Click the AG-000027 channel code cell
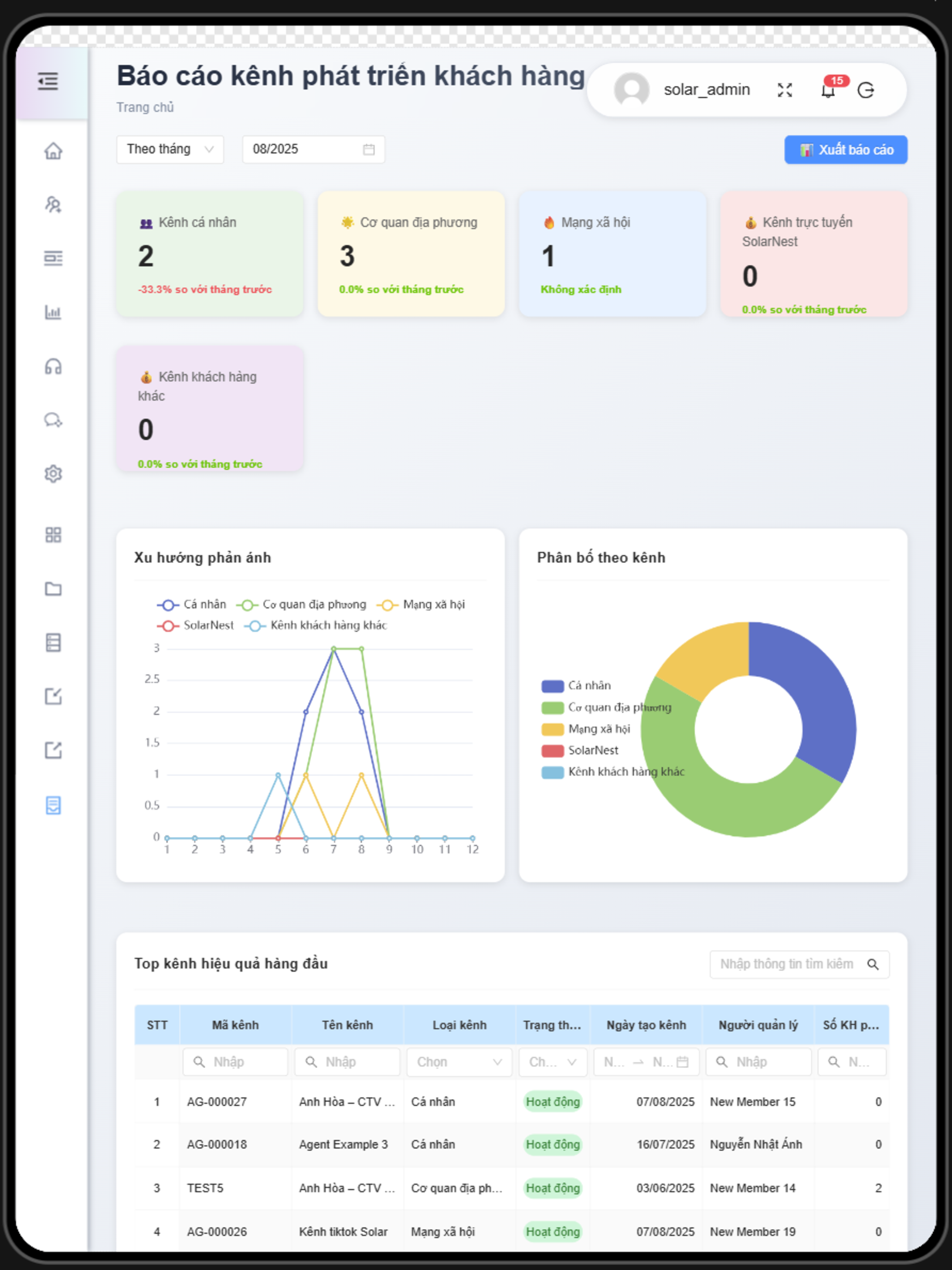952x1270 pixels. click(x=217, y=1102)
